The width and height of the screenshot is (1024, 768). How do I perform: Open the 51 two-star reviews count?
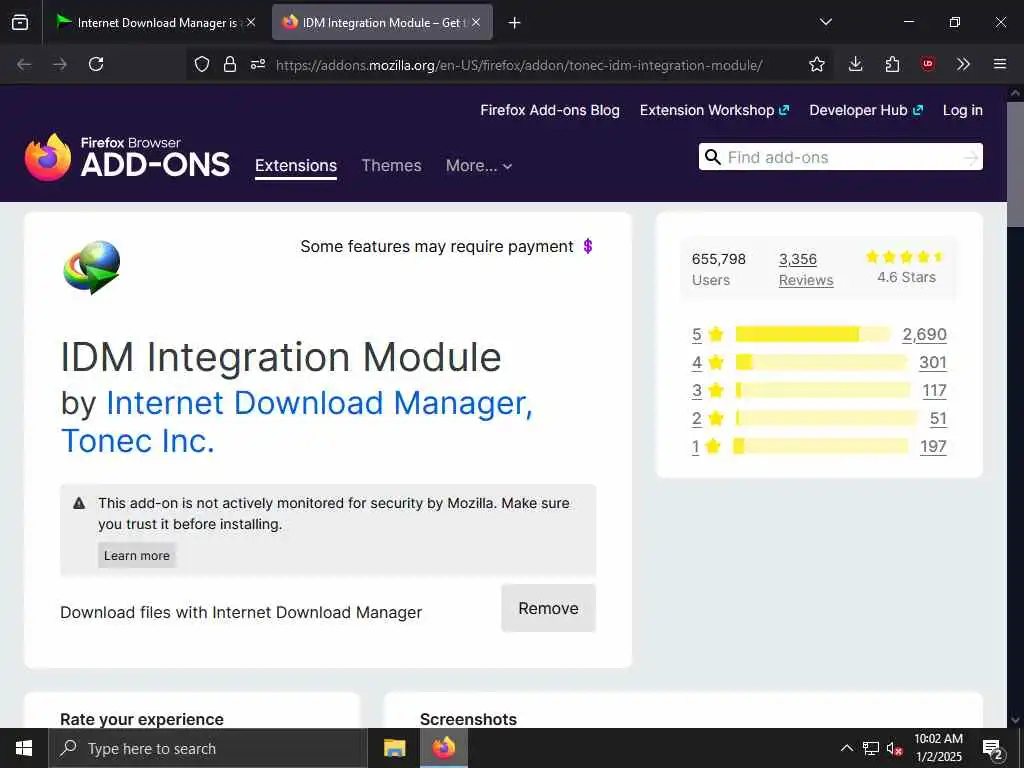coord(938,419)
